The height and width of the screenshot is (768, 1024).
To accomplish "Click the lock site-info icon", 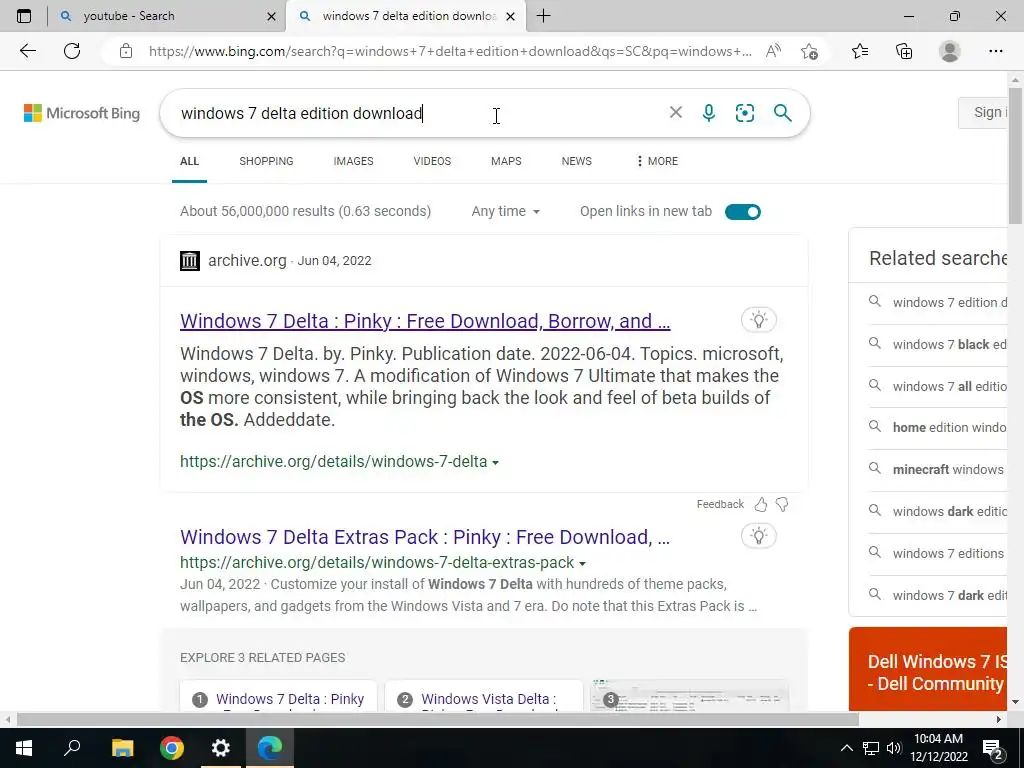I will 126,51.
